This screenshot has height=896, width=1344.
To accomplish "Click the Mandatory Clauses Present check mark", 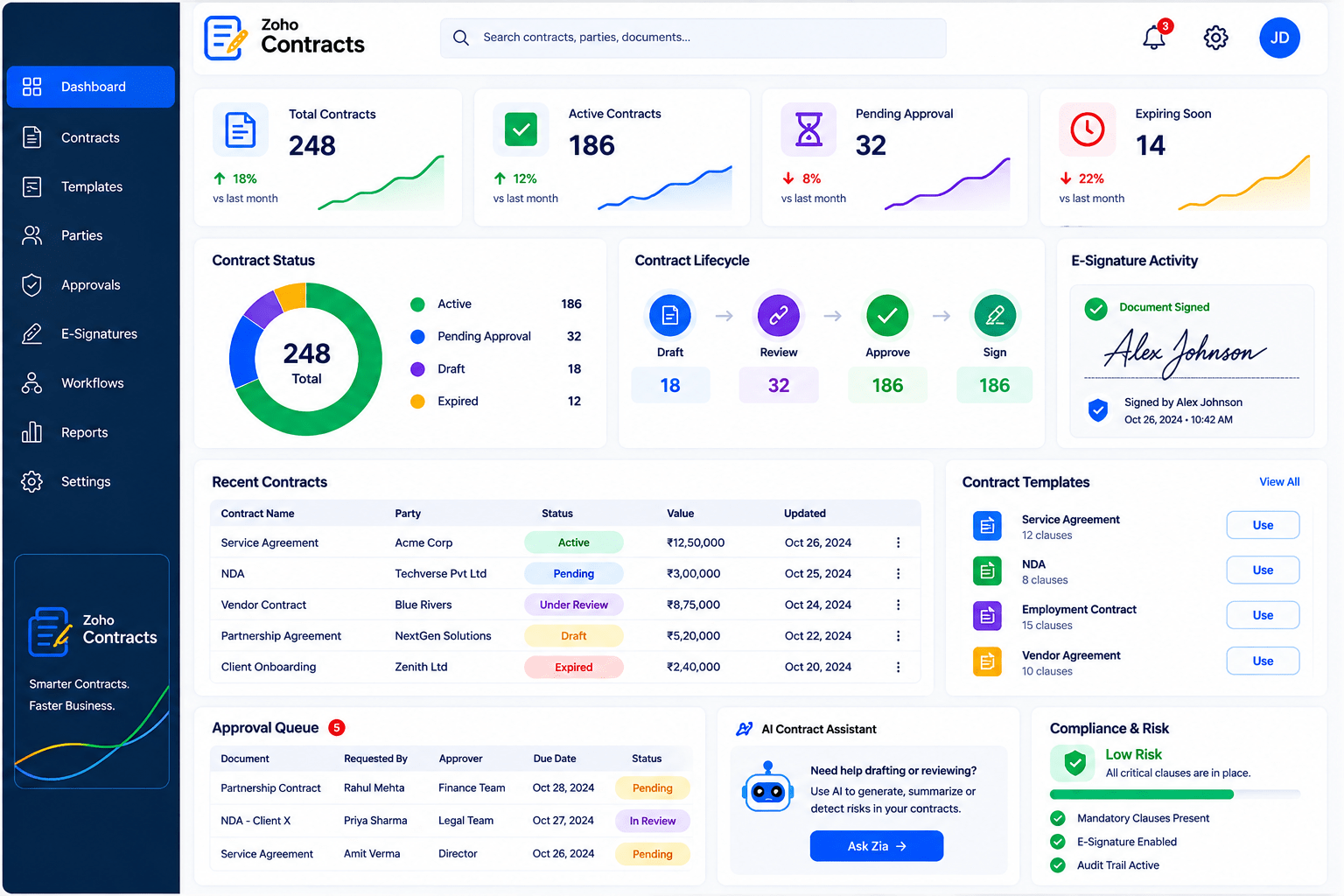I will click(x=1058, y=819).
